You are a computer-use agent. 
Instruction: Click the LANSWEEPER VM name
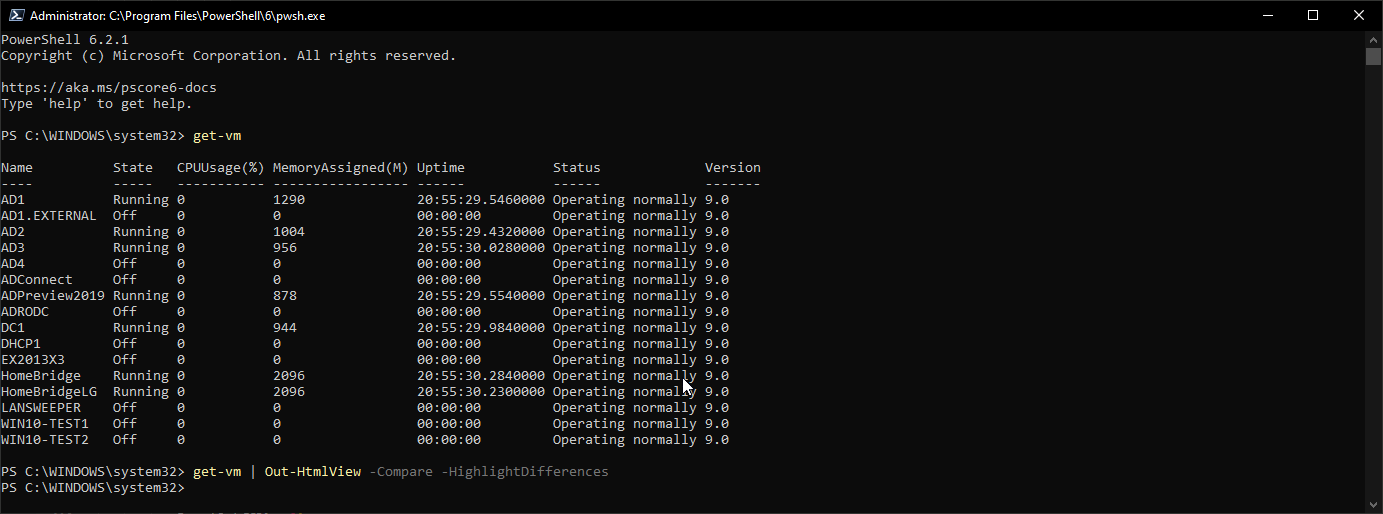click(x=41, y=408)
